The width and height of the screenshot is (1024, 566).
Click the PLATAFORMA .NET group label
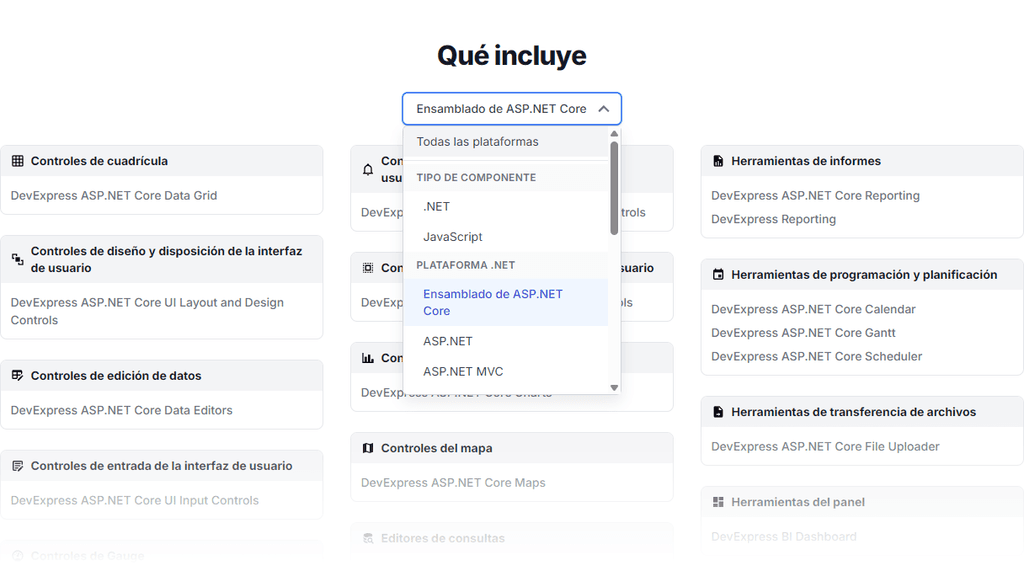point(466,265)
